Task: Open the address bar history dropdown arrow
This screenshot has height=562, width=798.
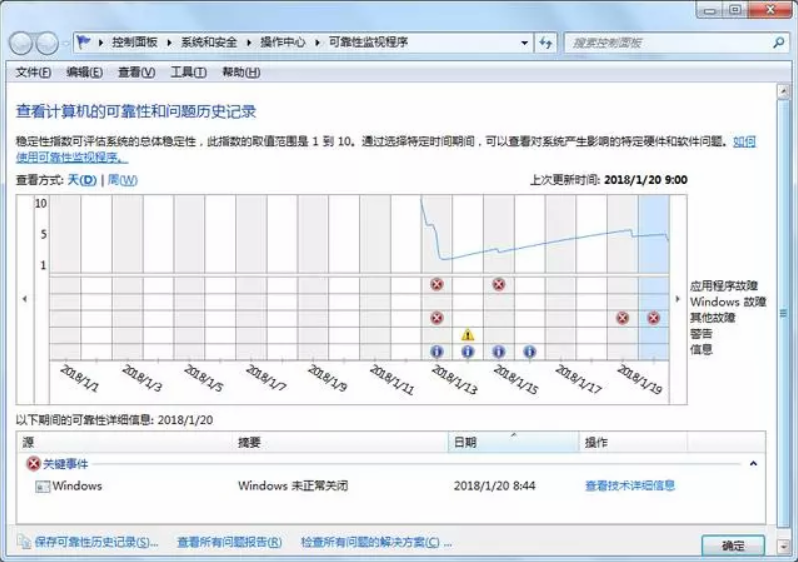Action: 525,43
